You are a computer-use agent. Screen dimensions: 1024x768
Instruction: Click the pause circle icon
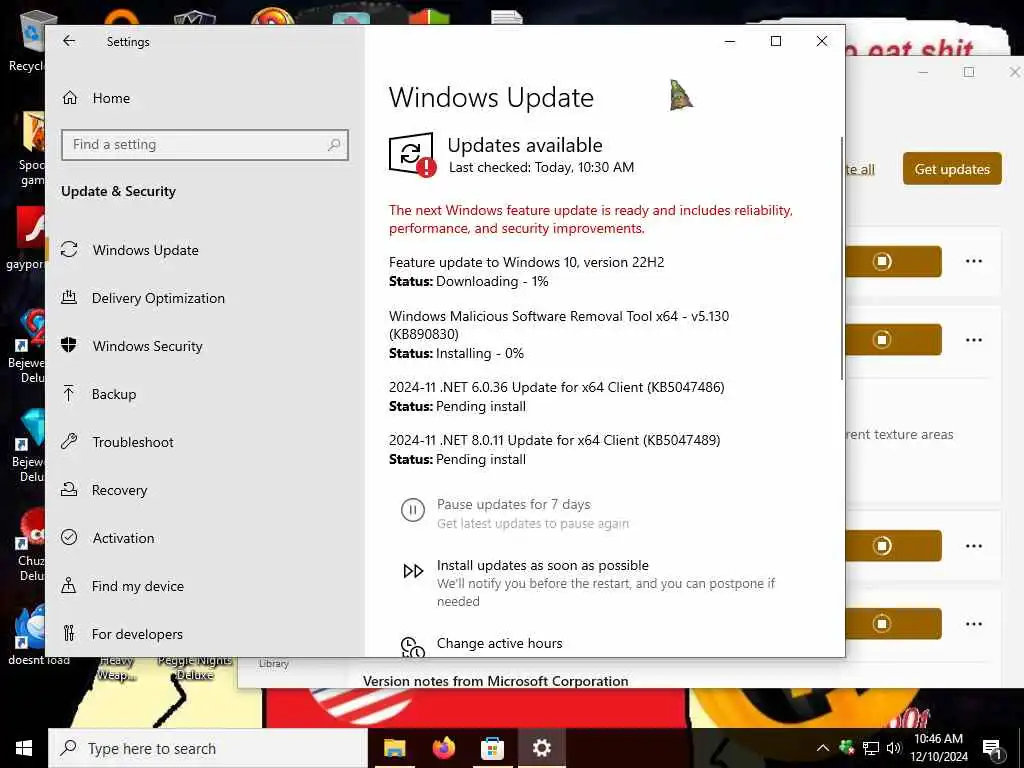pyautogui.click(x=413, y=510)
